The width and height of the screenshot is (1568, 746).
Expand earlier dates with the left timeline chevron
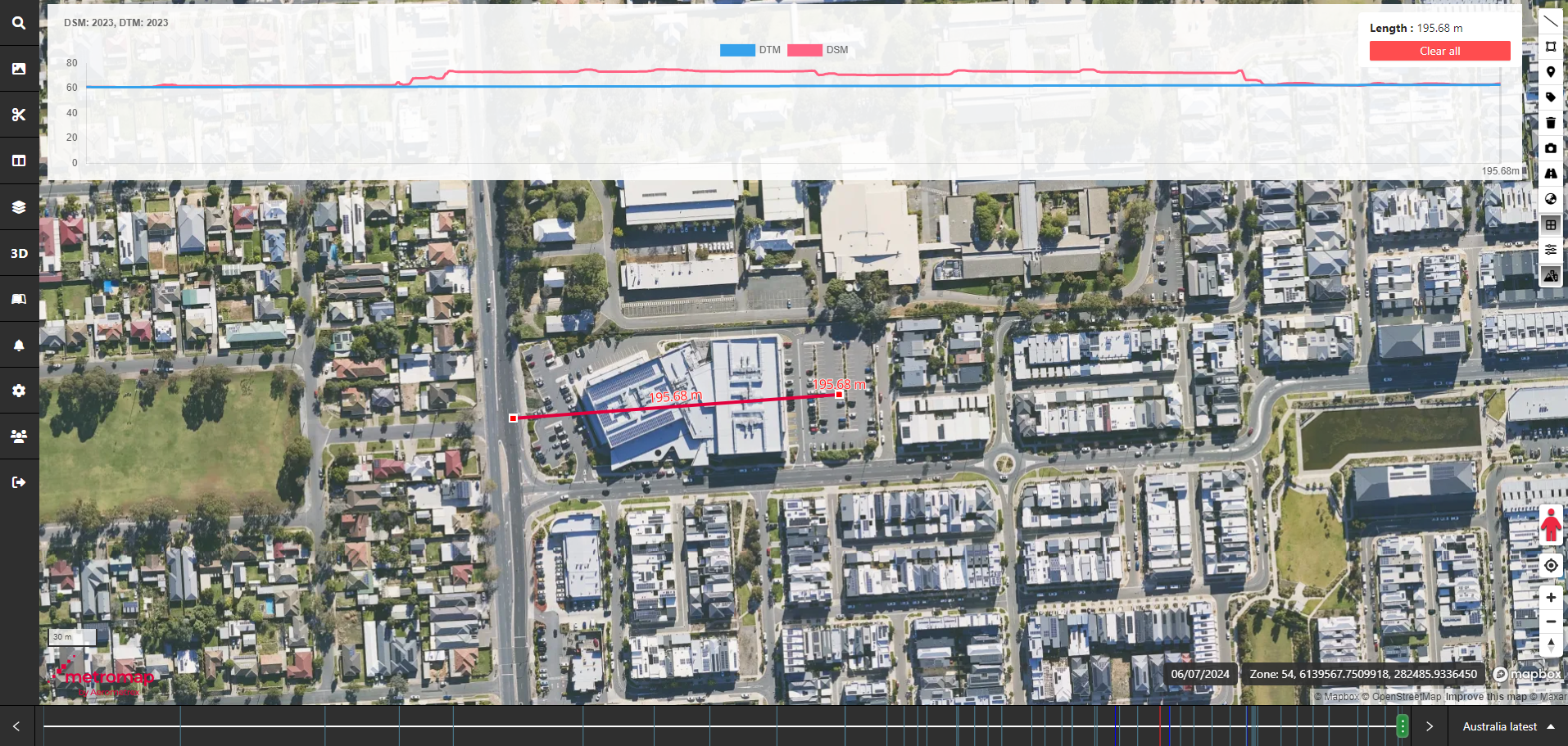click(x=16, y=726)
